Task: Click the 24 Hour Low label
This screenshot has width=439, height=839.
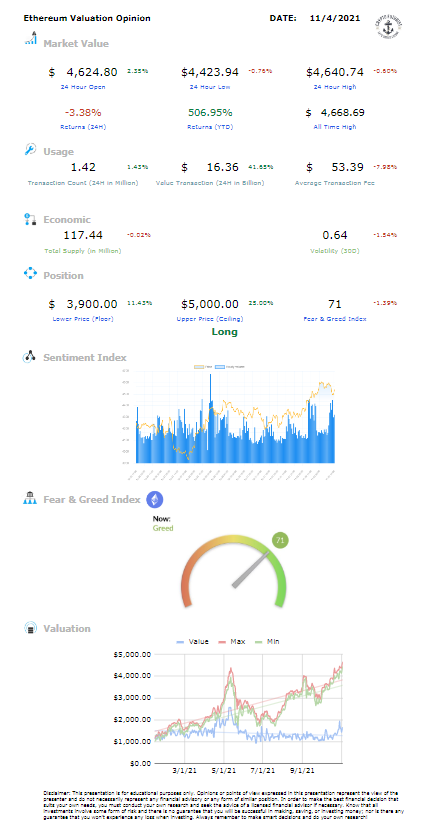Action: tap(210, 87)
